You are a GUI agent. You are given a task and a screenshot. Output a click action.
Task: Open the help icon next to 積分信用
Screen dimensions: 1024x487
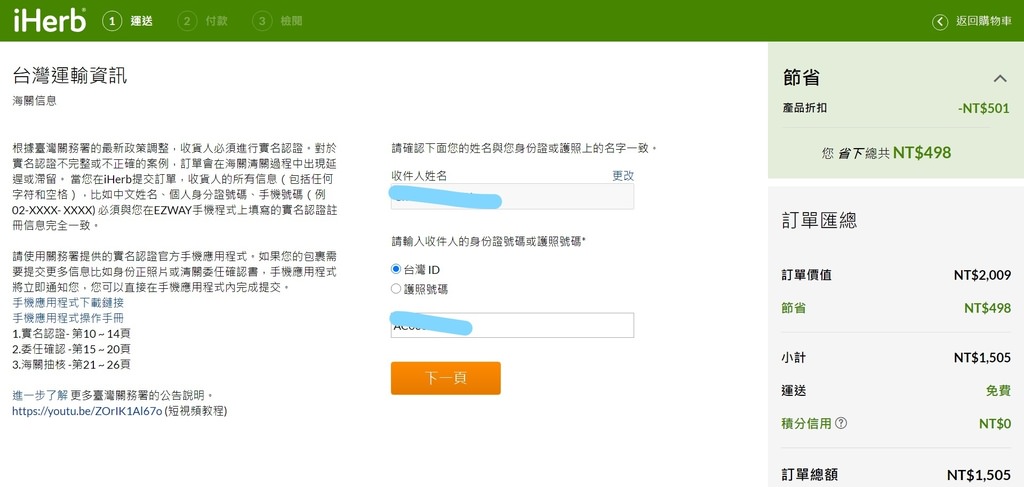[841, 423]
